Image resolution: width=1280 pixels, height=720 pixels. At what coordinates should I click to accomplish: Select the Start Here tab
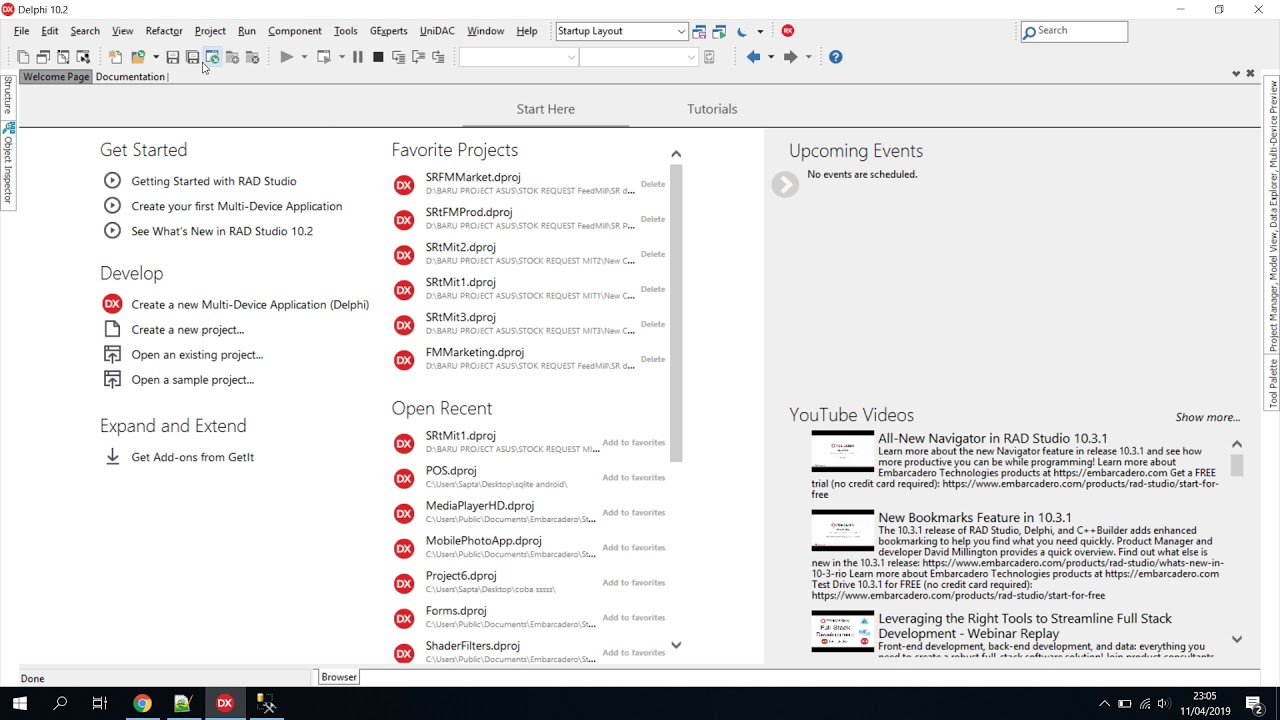coord(545,109)
